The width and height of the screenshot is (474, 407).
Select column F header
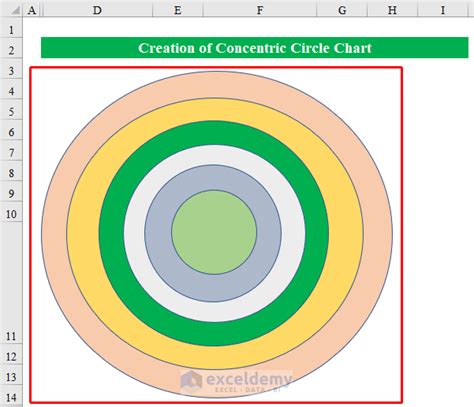coord(260,10)
